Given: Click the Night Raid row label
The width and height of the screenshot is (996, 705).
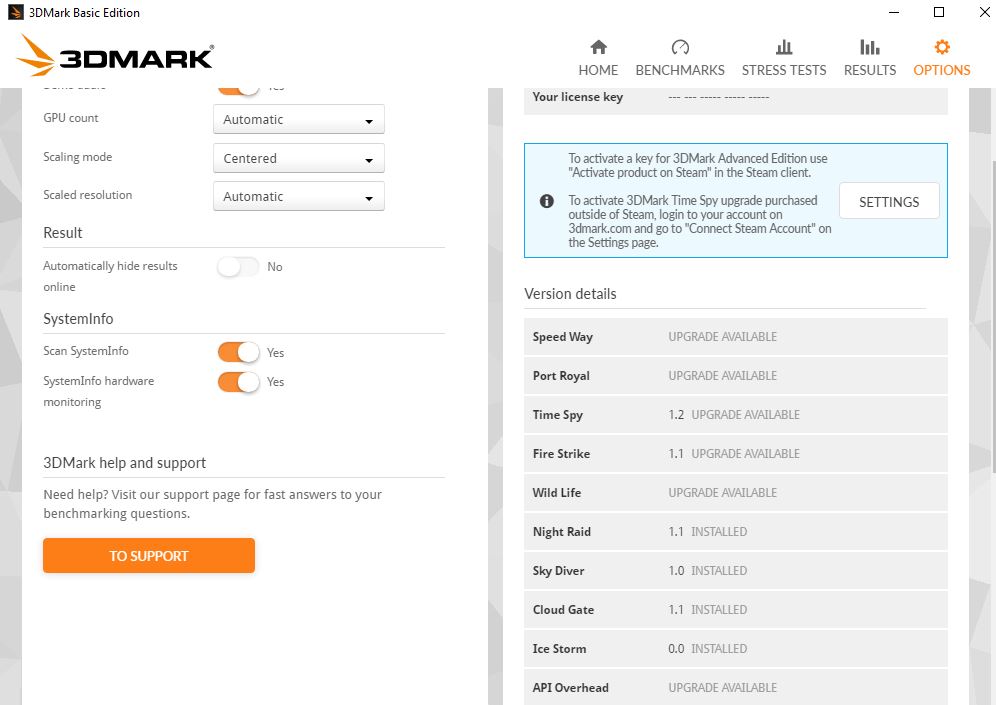Looking at the screenshot, I should [562, 532].
